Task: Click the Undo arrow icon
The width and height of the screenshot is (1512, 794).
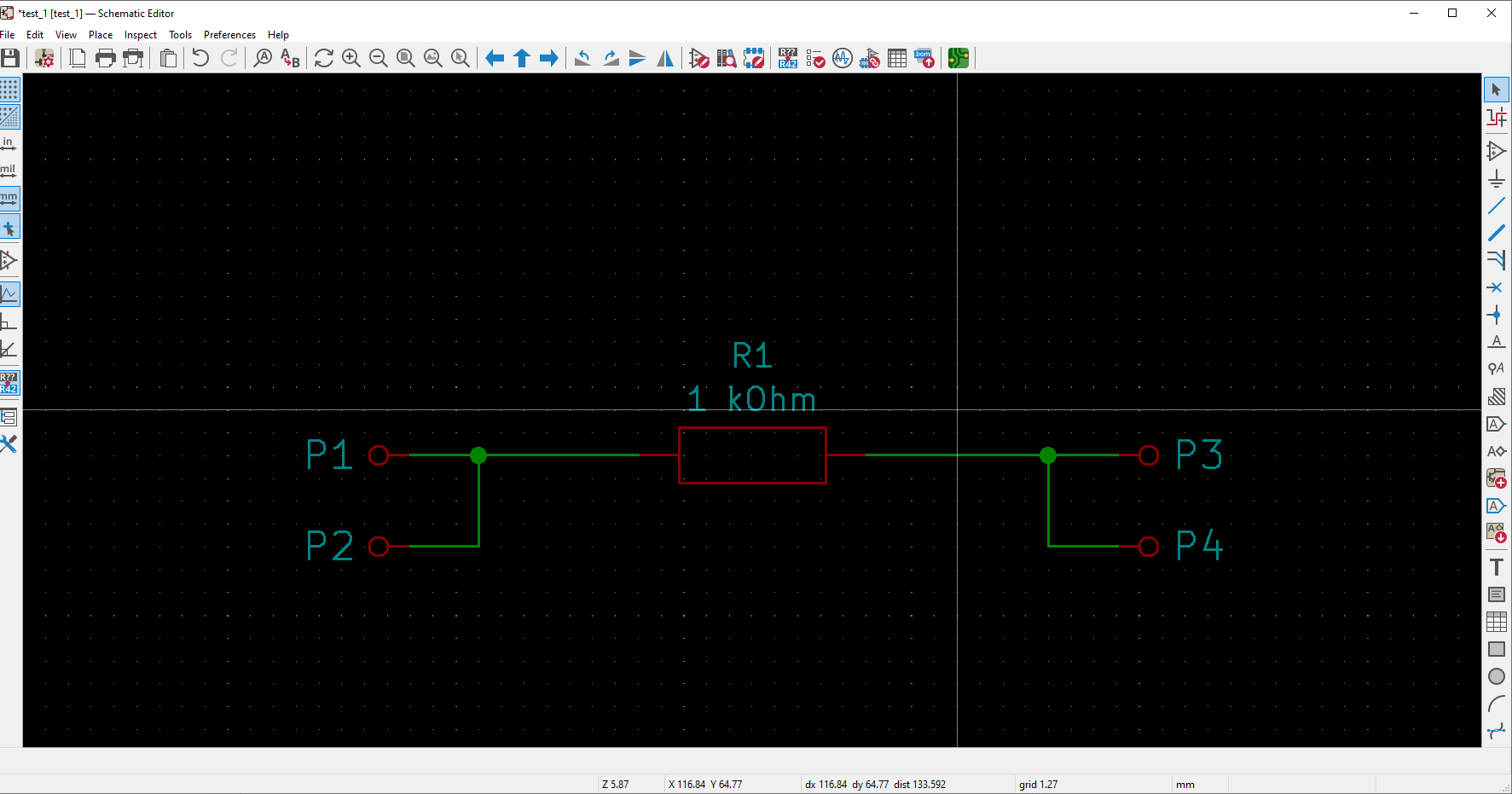Action: click(x=200, y=58)
